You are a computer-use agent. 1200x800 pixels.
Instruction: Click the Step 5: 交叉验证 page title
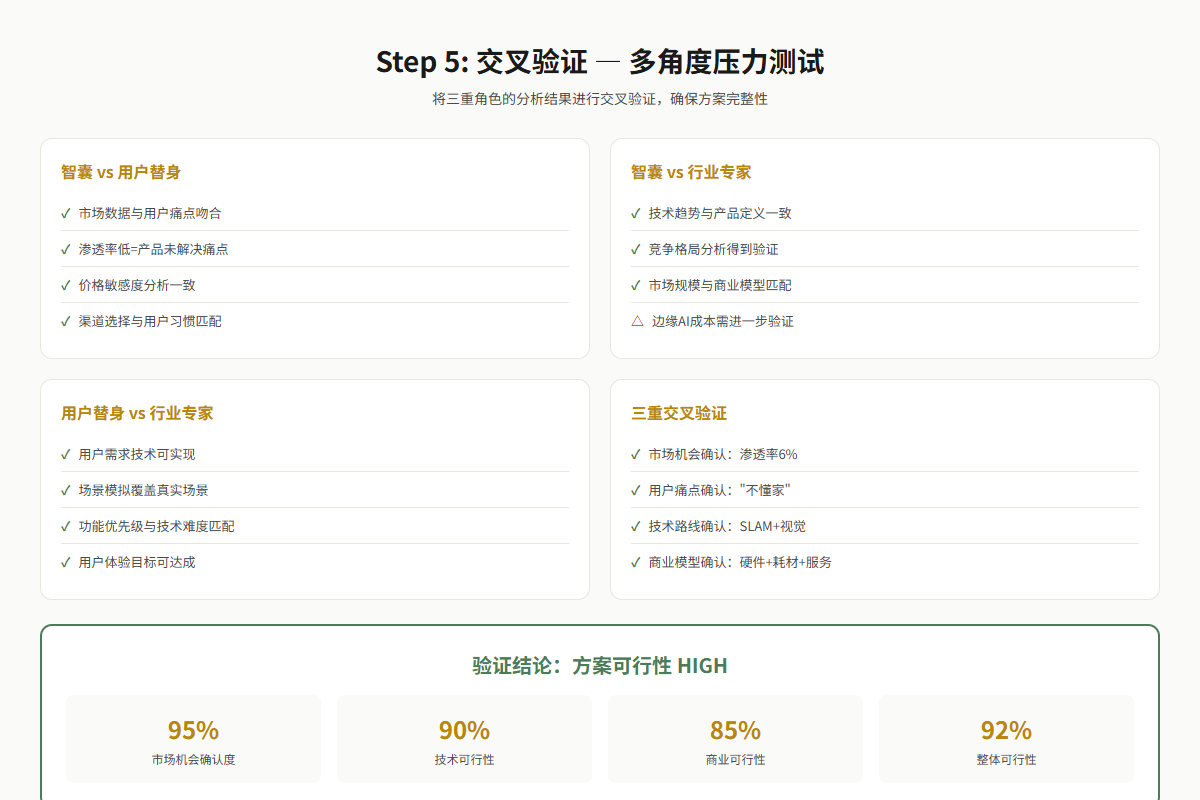(x=600, y=62)
